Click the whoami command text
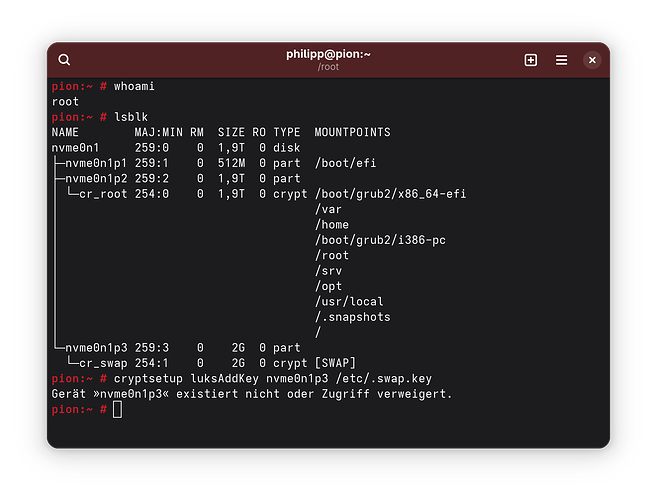 tap(134, 87)
